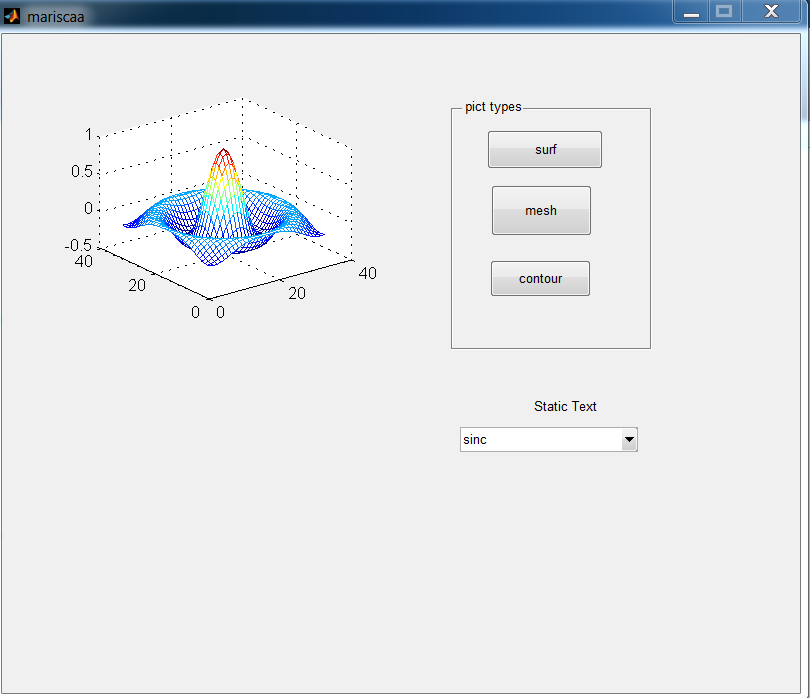Click the Static Text label
The width and height of the screenshot is (810, 698).
pyautogui.click(x=565, y=406)
